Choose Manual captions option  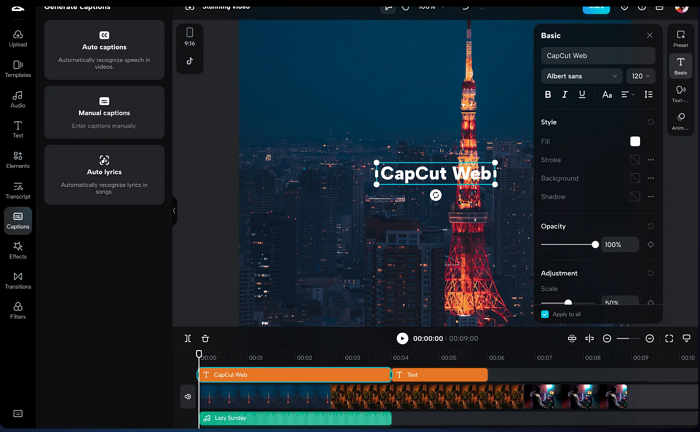104,112
